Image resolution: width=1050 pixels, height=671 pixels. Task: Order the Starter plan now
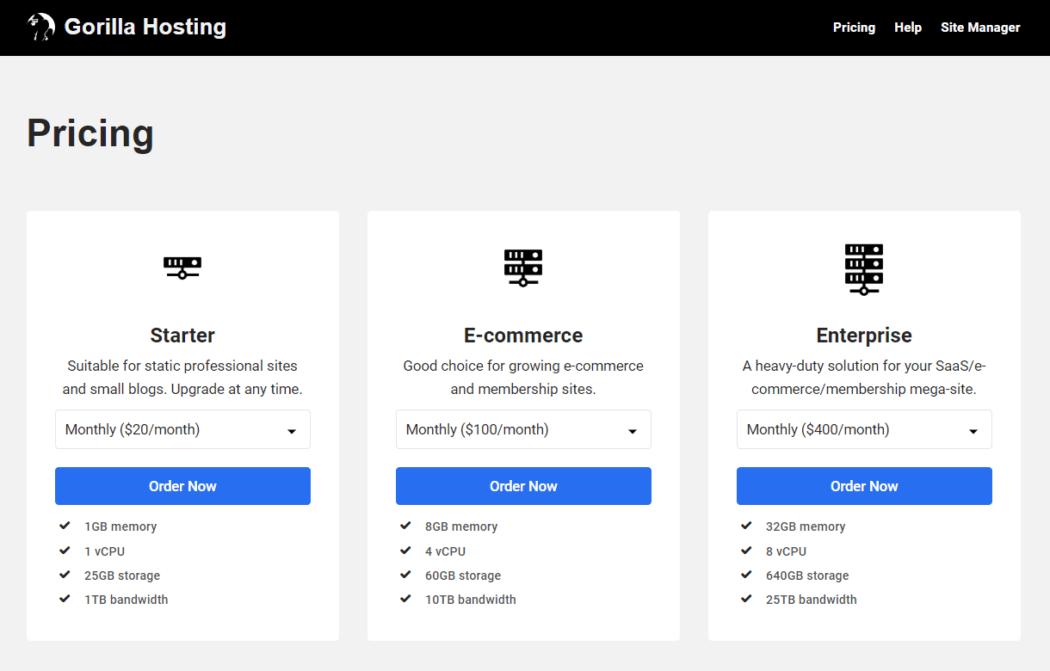(x=182, y=486)
